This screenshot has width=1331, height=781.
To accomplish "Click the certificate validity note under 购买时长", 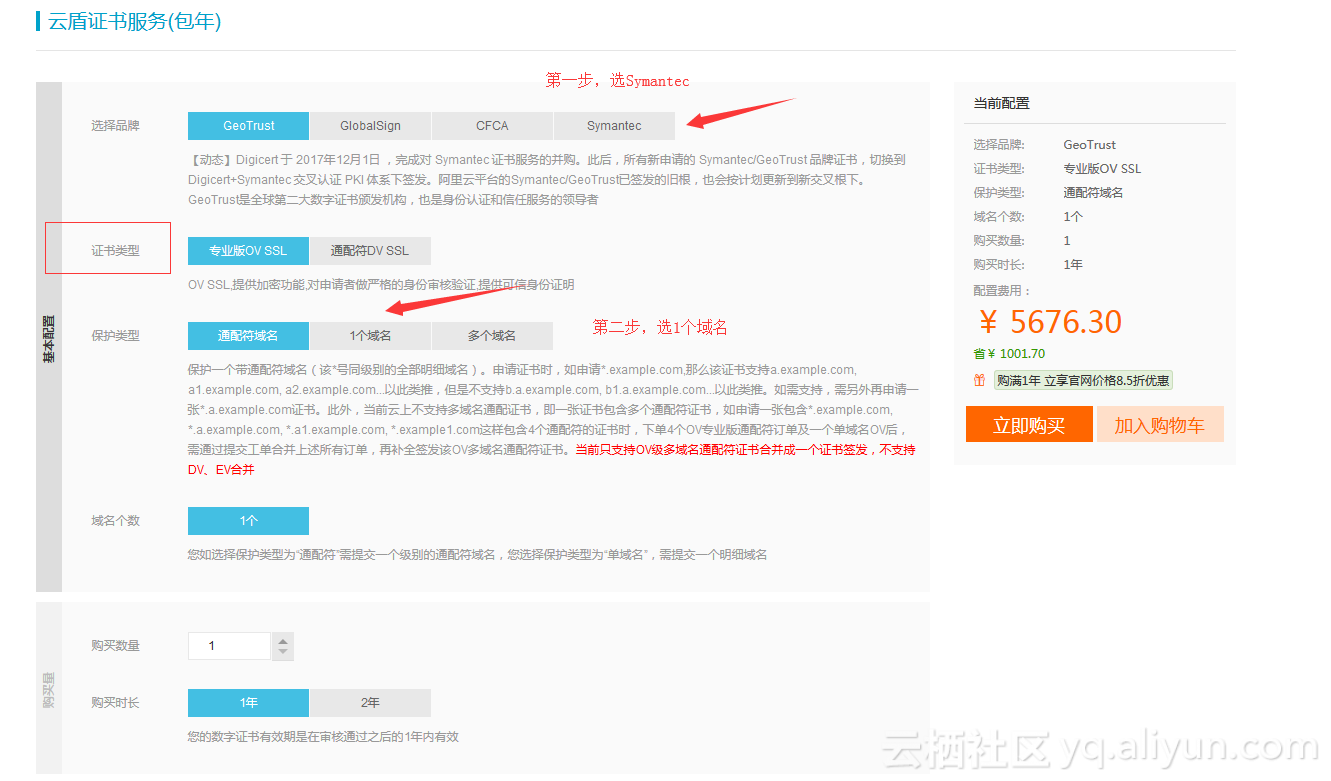I will point(323,737).
